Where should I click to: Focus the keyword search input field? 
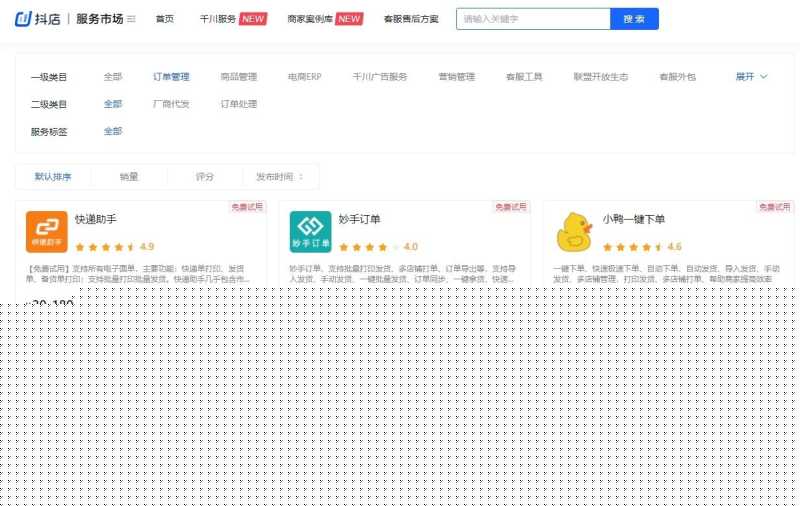[x=533, y=19]
